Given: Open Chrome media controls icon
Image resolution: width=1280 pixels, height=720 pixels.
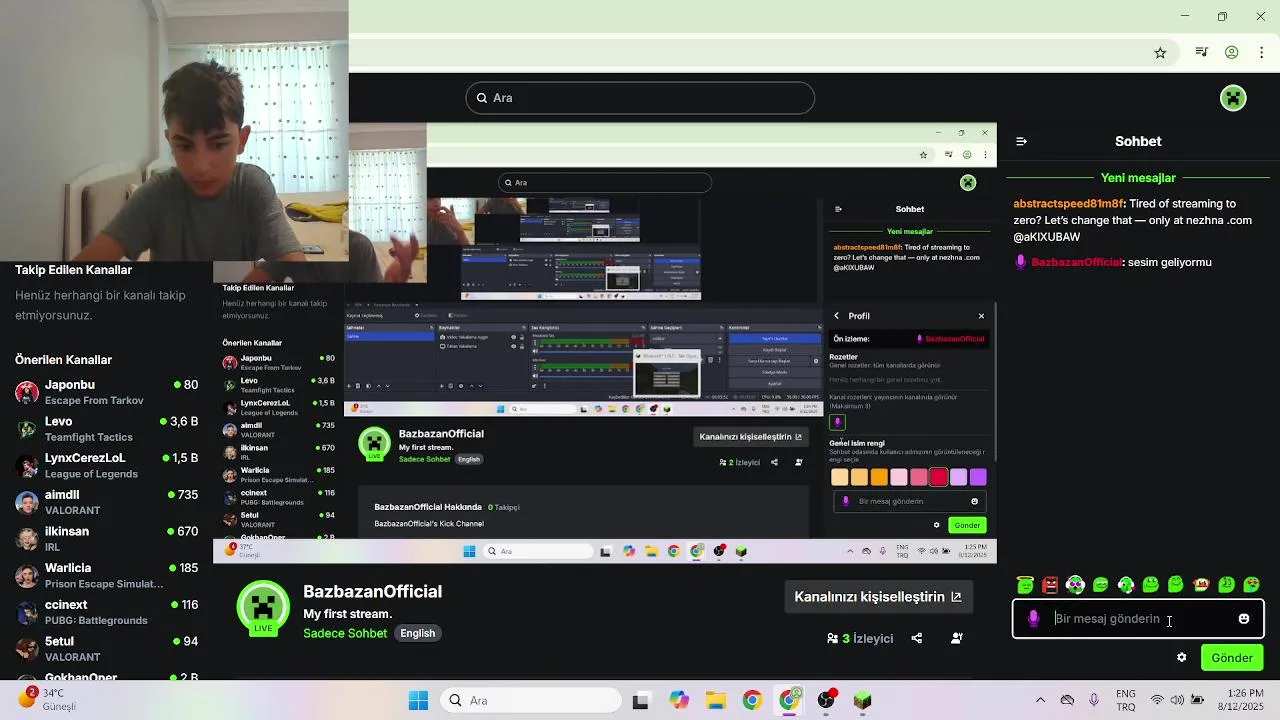Looking at the screenshot, I should [x=1202, y=53].
